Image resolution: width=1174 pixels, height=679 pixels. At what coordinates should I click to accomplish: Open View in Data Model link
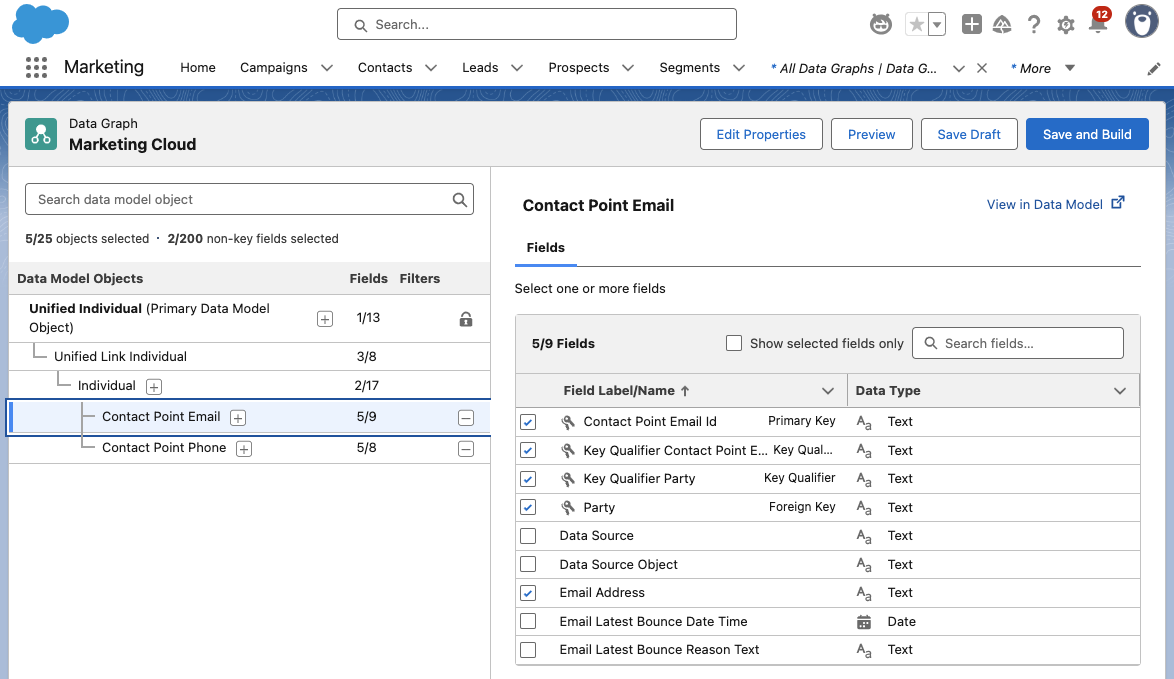(x=1044, y=204)
